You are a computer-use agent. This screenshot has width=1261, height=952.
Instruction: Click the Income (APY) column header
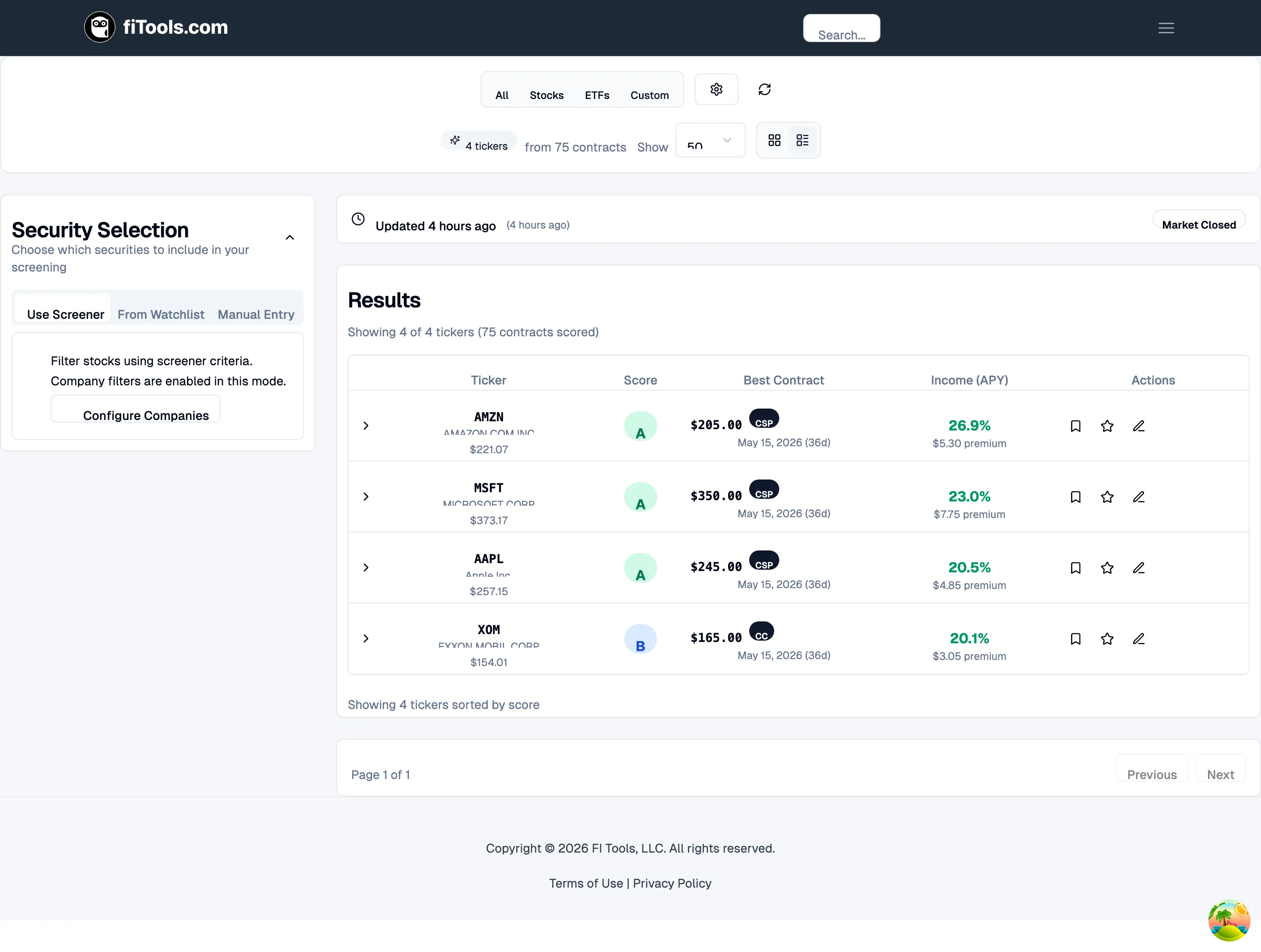[x=969, y=380]
